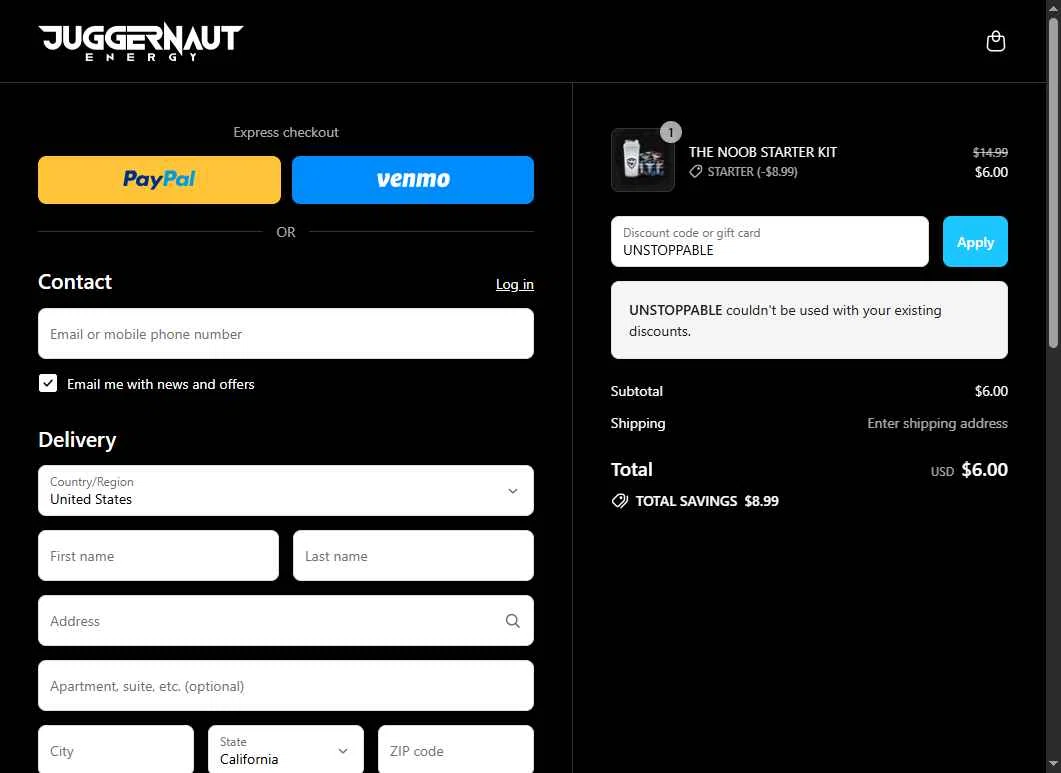The image size is (1061, 773).
Task: Uncheck Email me with news and offers
Action: (x=48, y=383)
